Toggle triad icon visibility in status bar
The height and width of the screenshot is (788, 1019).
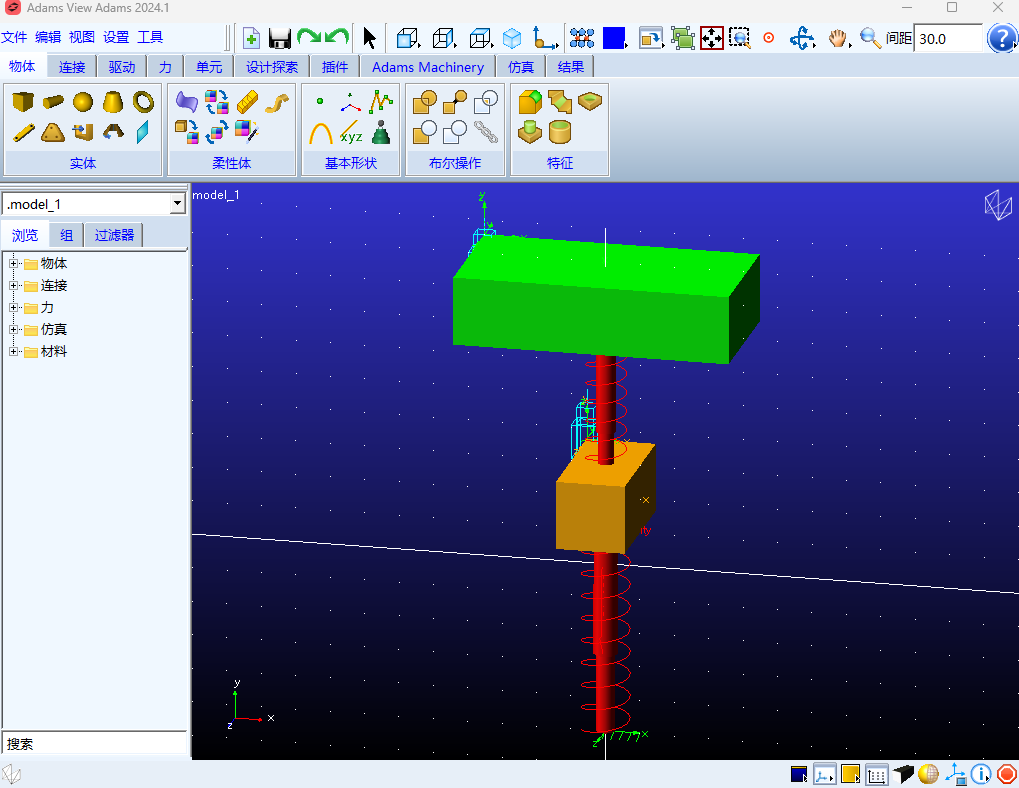[955, 774]
